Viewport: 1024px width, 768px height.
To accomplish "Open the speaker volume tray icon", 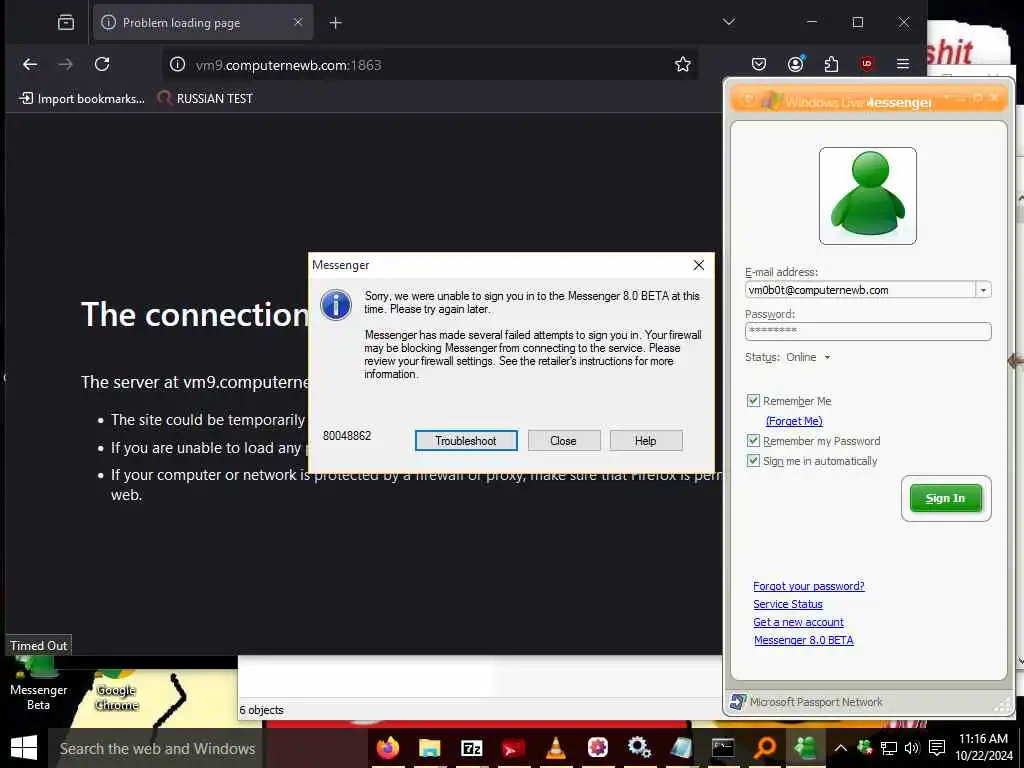I will coord(912,748).
